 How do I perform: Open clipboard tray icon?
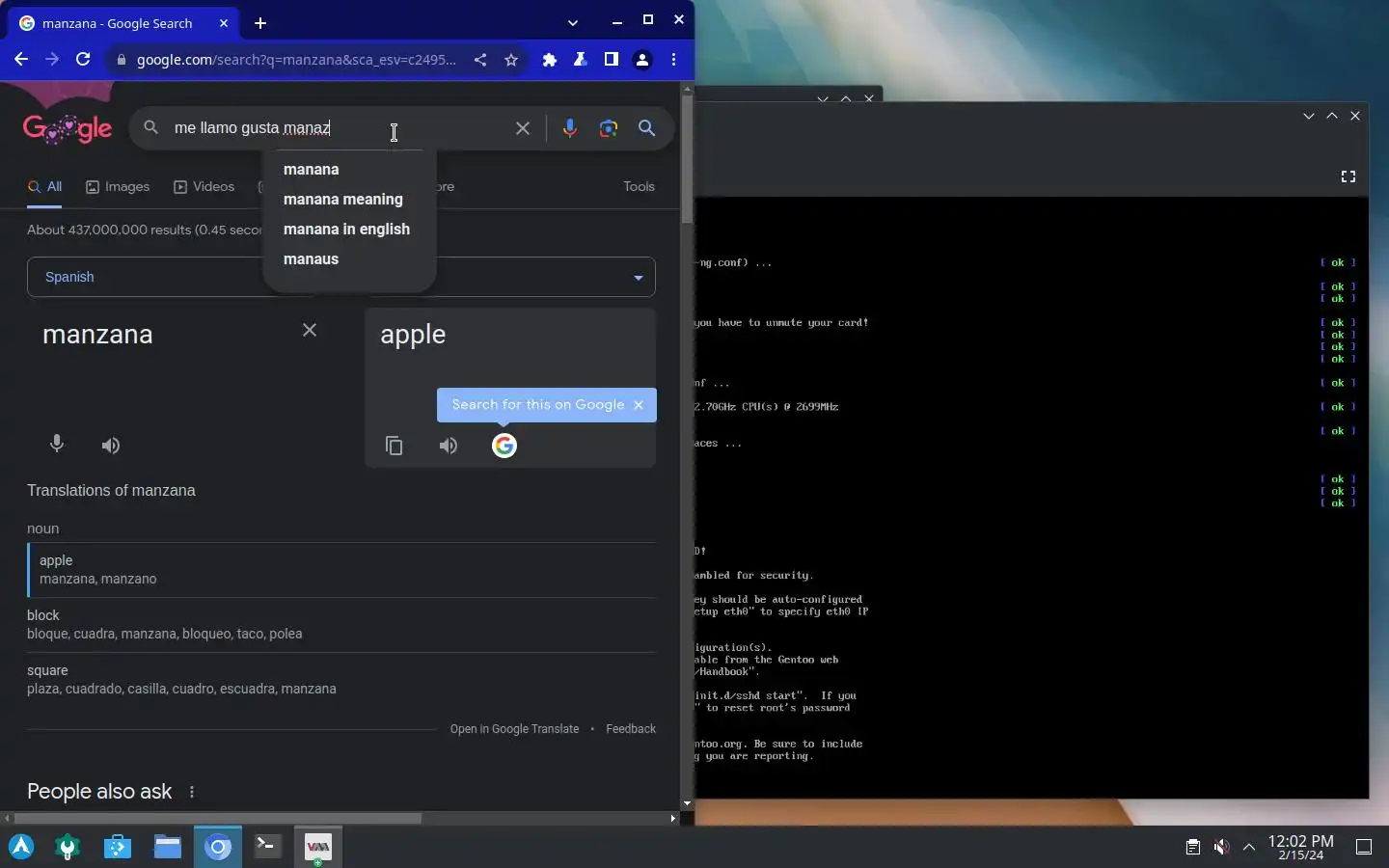pos(1193,847)
